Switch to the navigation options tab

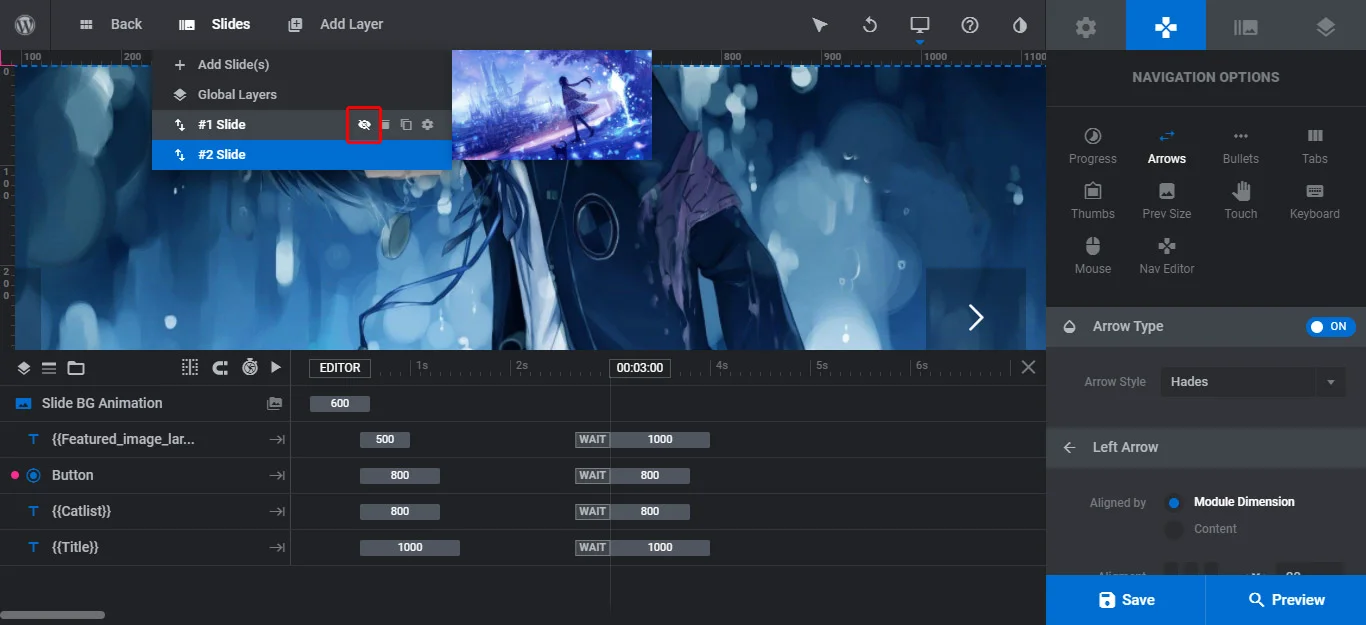(1166, 25)
